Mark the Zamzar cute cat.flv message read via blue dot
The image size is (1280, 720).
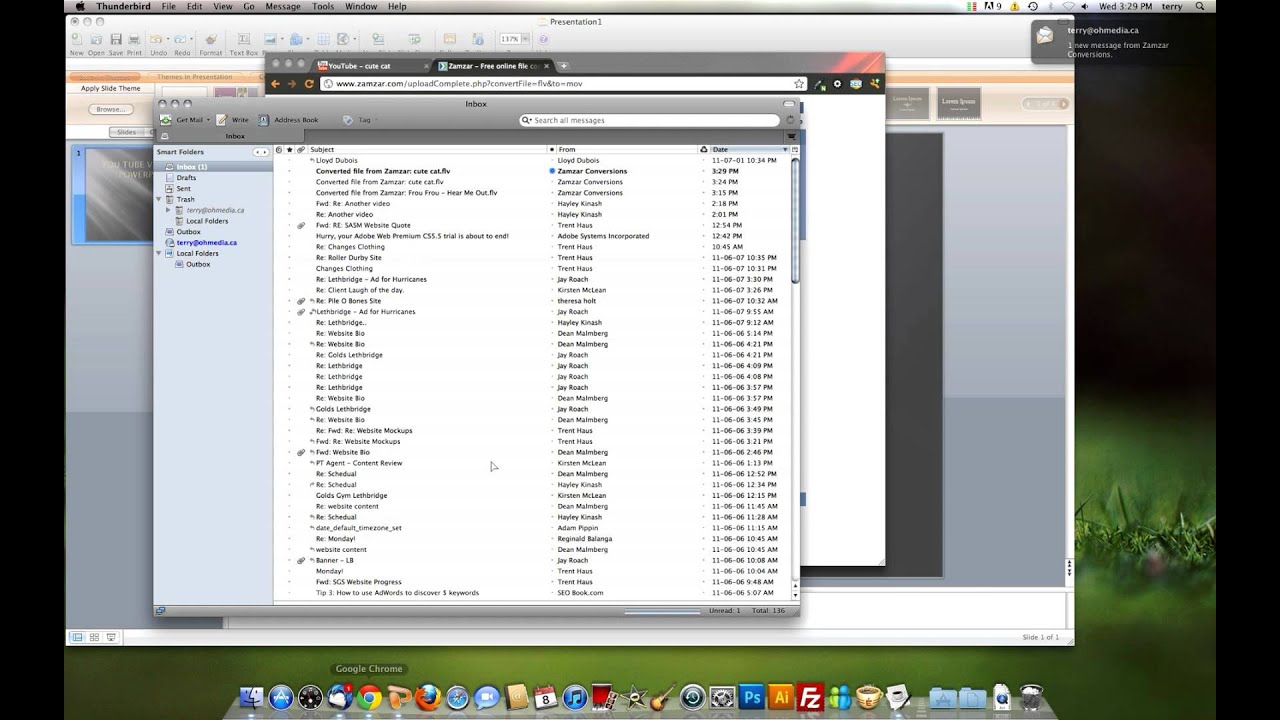tap(552, 171)
